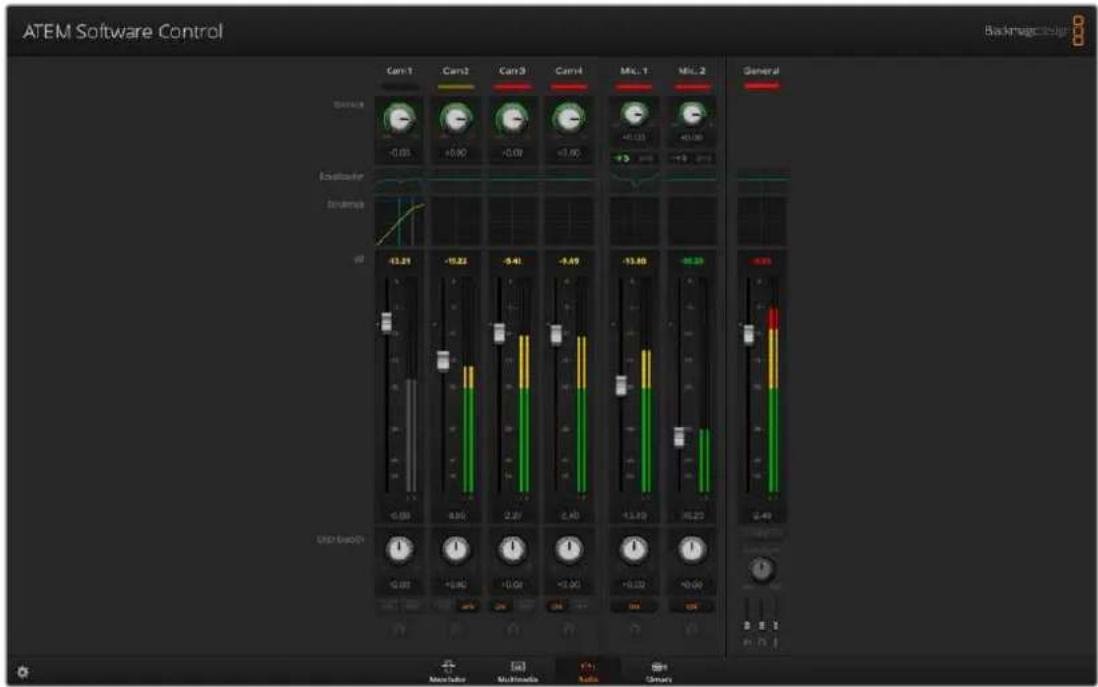Image resolution: width=1098 pixels, height=687 pixels.
Task: Toggle the green-lit button under Mic. 1 gain
Action: pyautogui.click(x=622, y=159)
